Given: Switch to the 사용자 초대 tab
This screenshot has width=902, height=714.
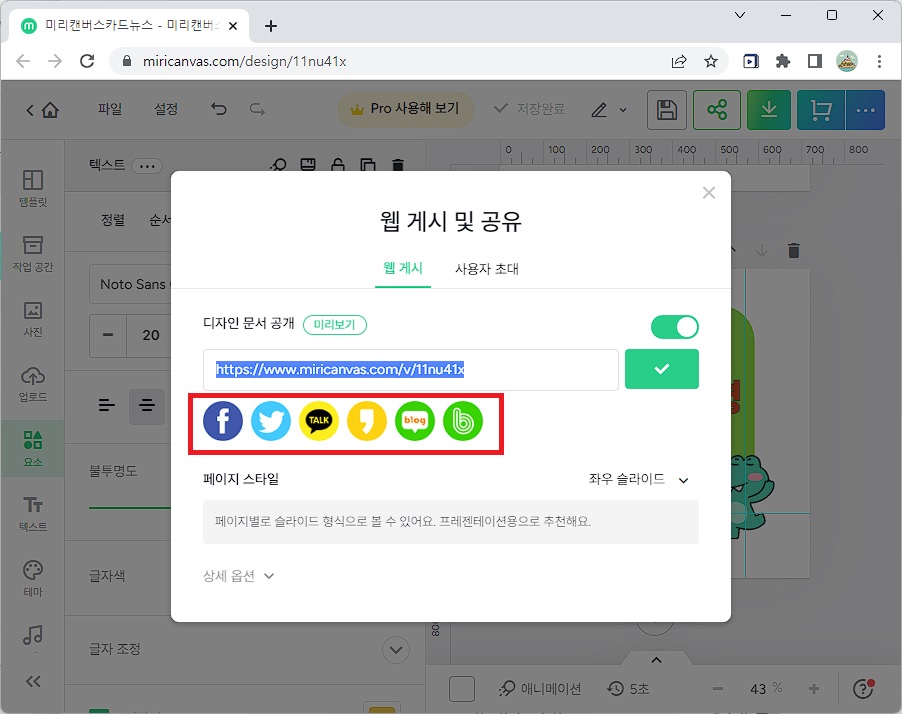Looking at the screenshot, I should tap(487, 269).
